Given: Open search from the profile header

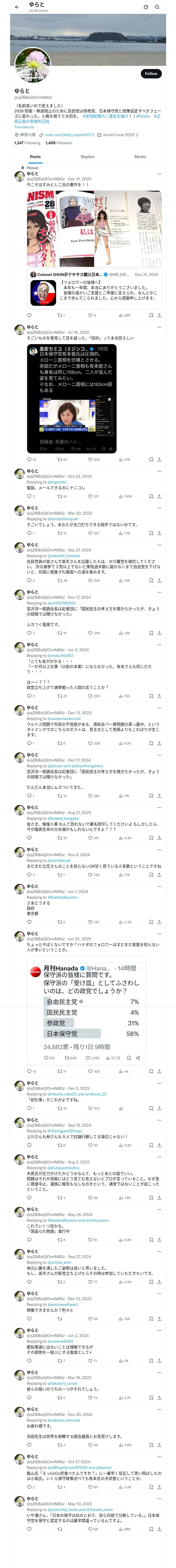Looking at the screenshot, I should pos(157,7).
